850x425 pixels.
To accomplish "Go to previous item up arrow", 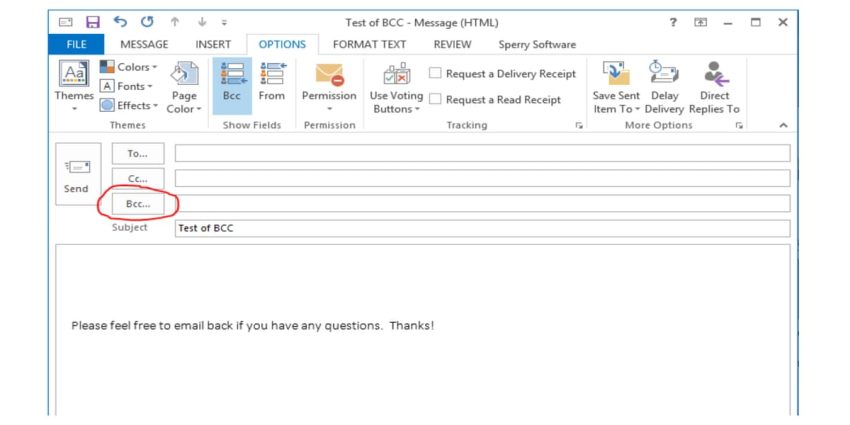I will tap(175, 22).
